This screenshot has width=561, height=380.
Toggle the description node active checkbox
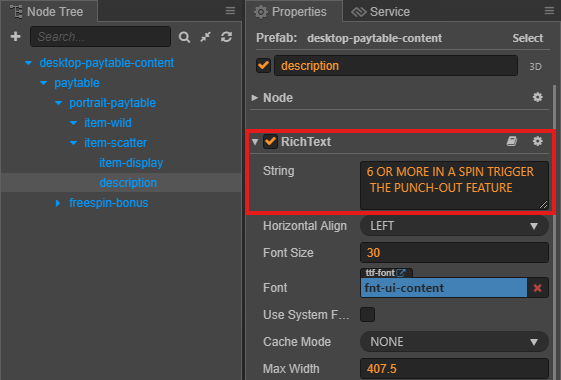(263, 65)
